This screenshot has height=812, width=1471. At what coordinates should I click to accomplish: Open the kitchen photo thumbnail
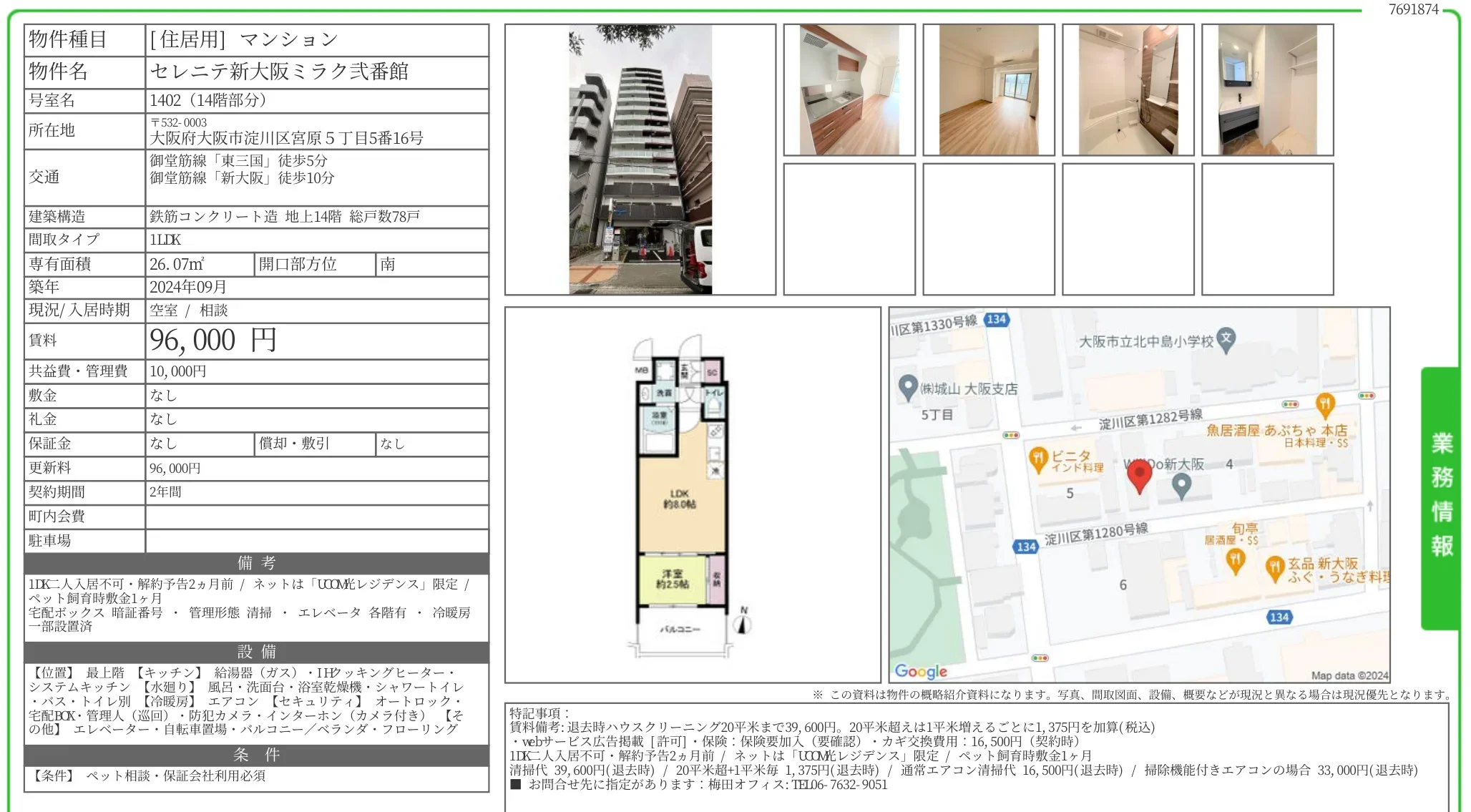(850, 89)
